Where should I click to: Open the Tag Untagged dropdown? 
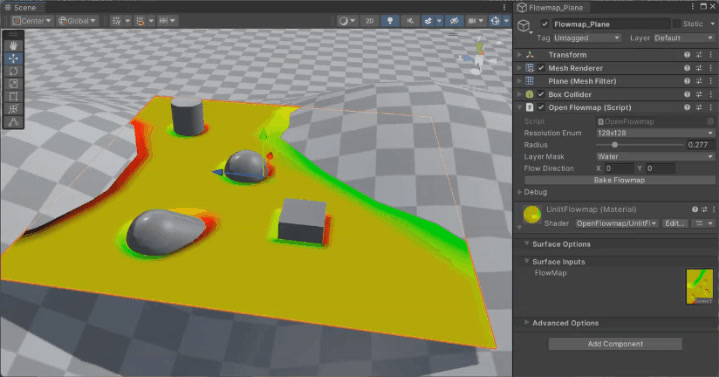587,38
